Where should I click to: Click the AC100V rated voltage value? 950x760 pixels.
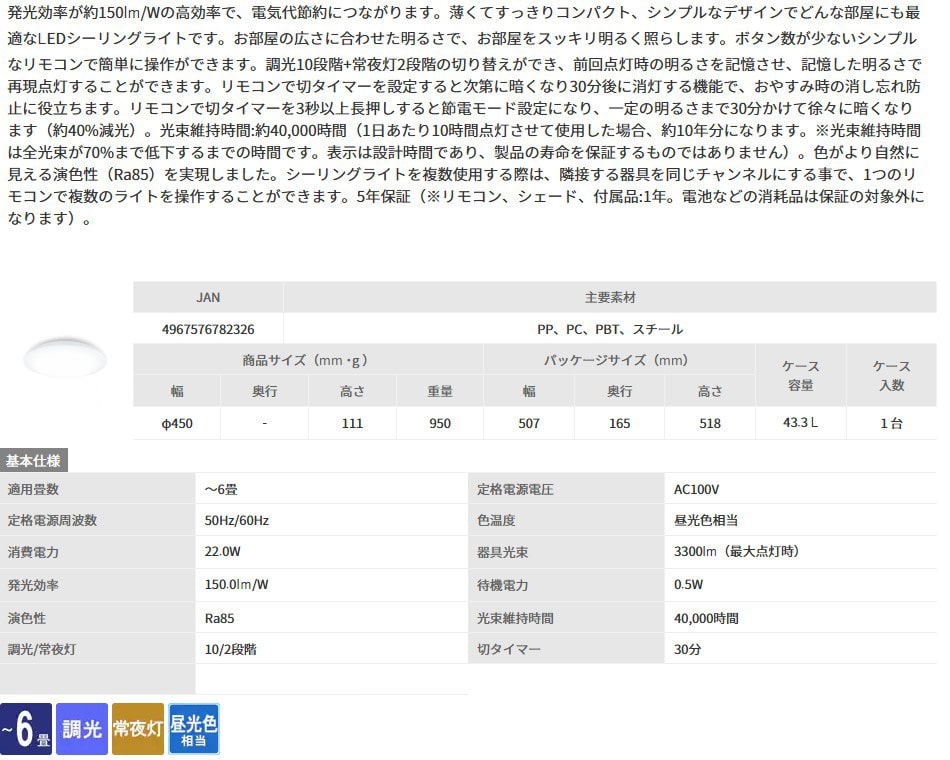[x=697, y=490]
